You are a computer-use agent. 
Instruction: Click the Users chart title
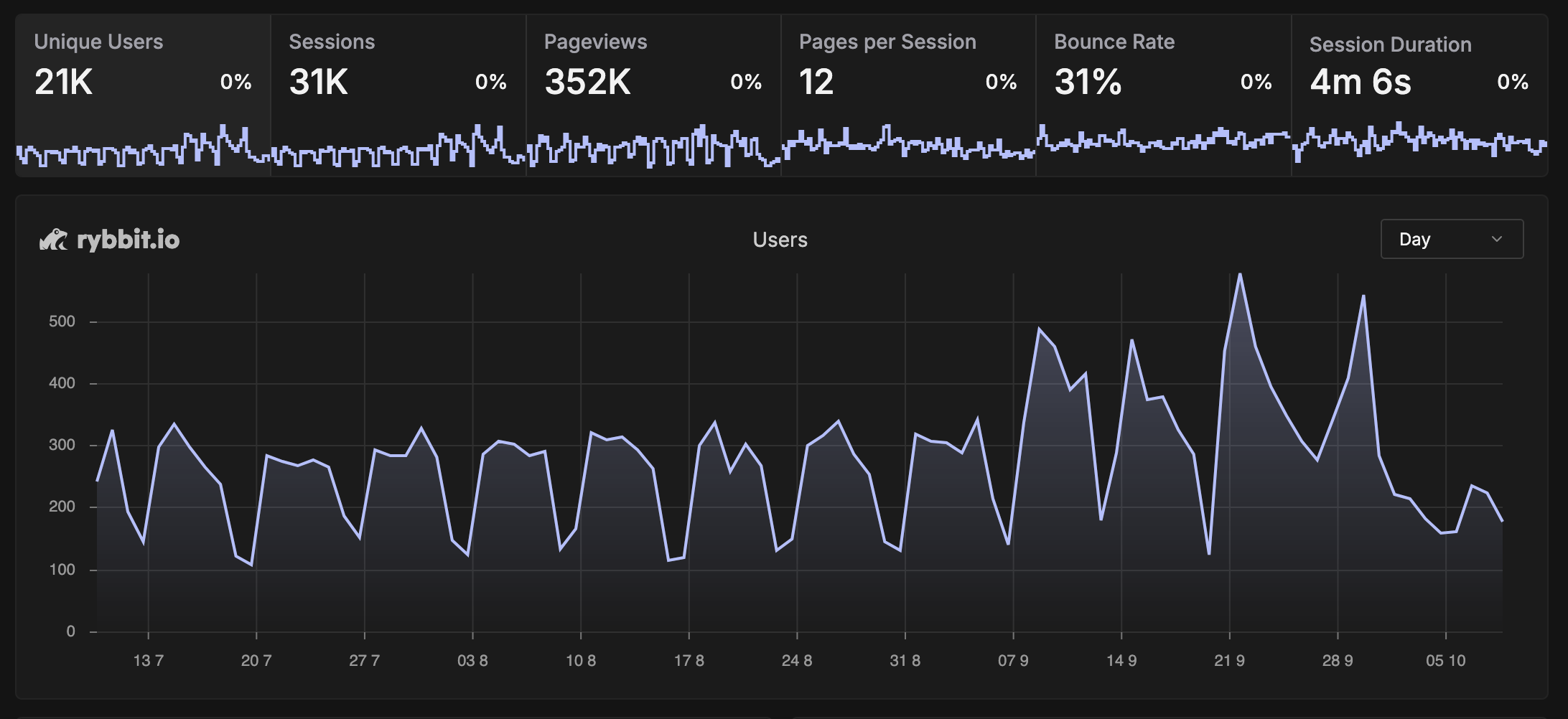point(780,240)
